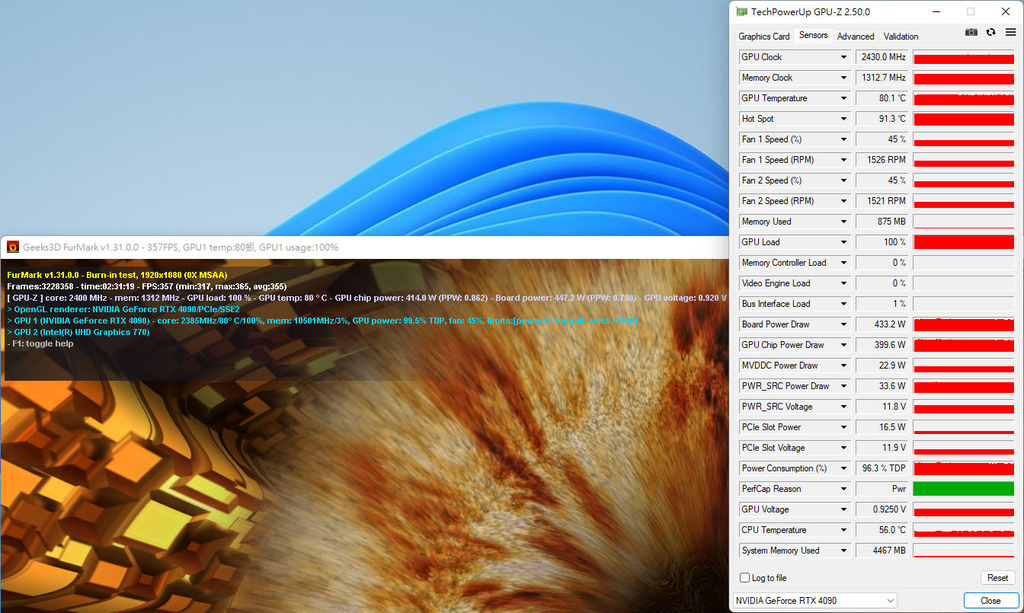Image resolution: width=1024 pixels, height=613 pixels.
Task: Click the 1526 RPM Fan 1 value
Action: 882,160
